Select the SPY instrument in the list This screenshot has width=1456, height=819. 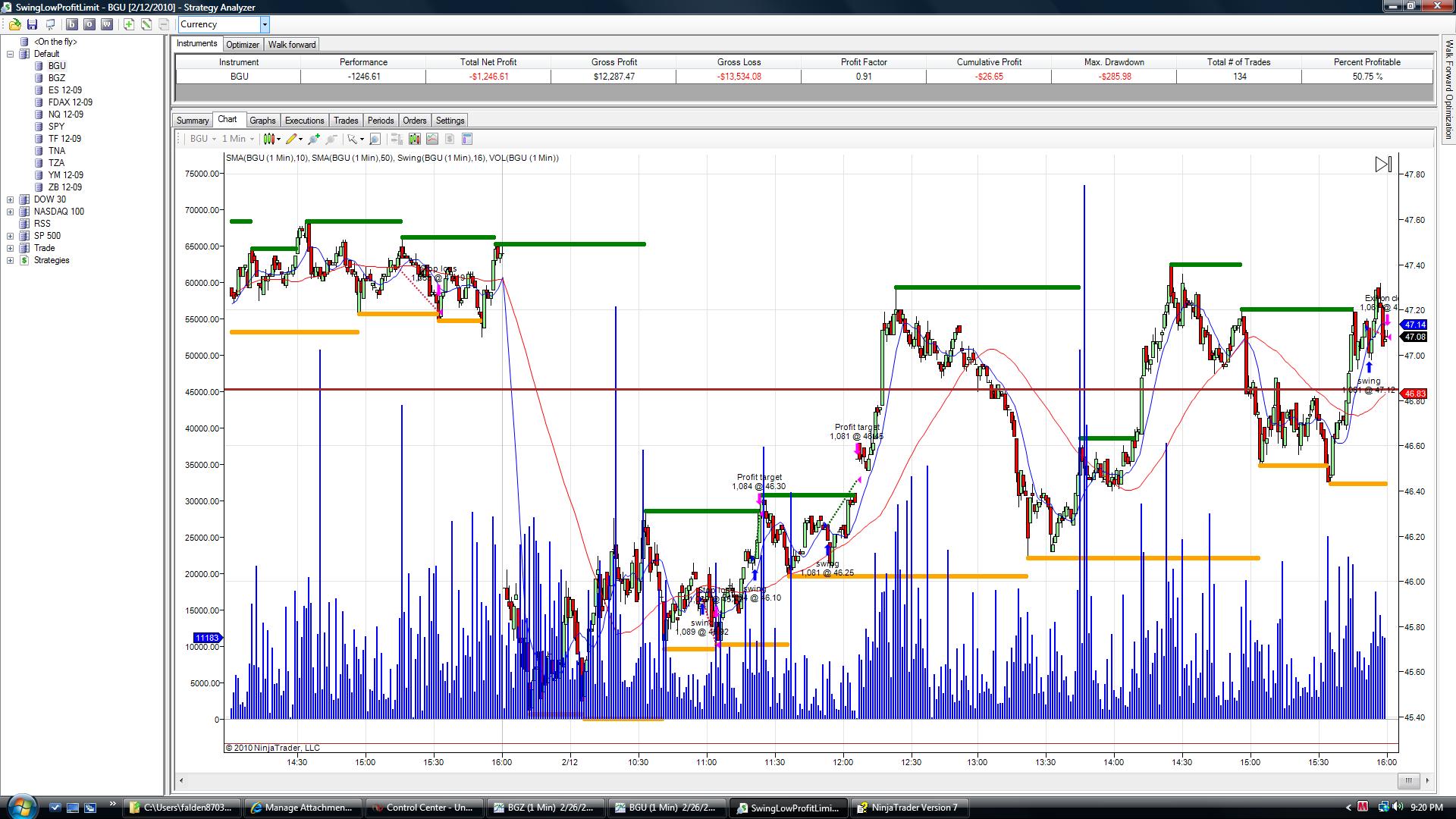coord(56,127)
